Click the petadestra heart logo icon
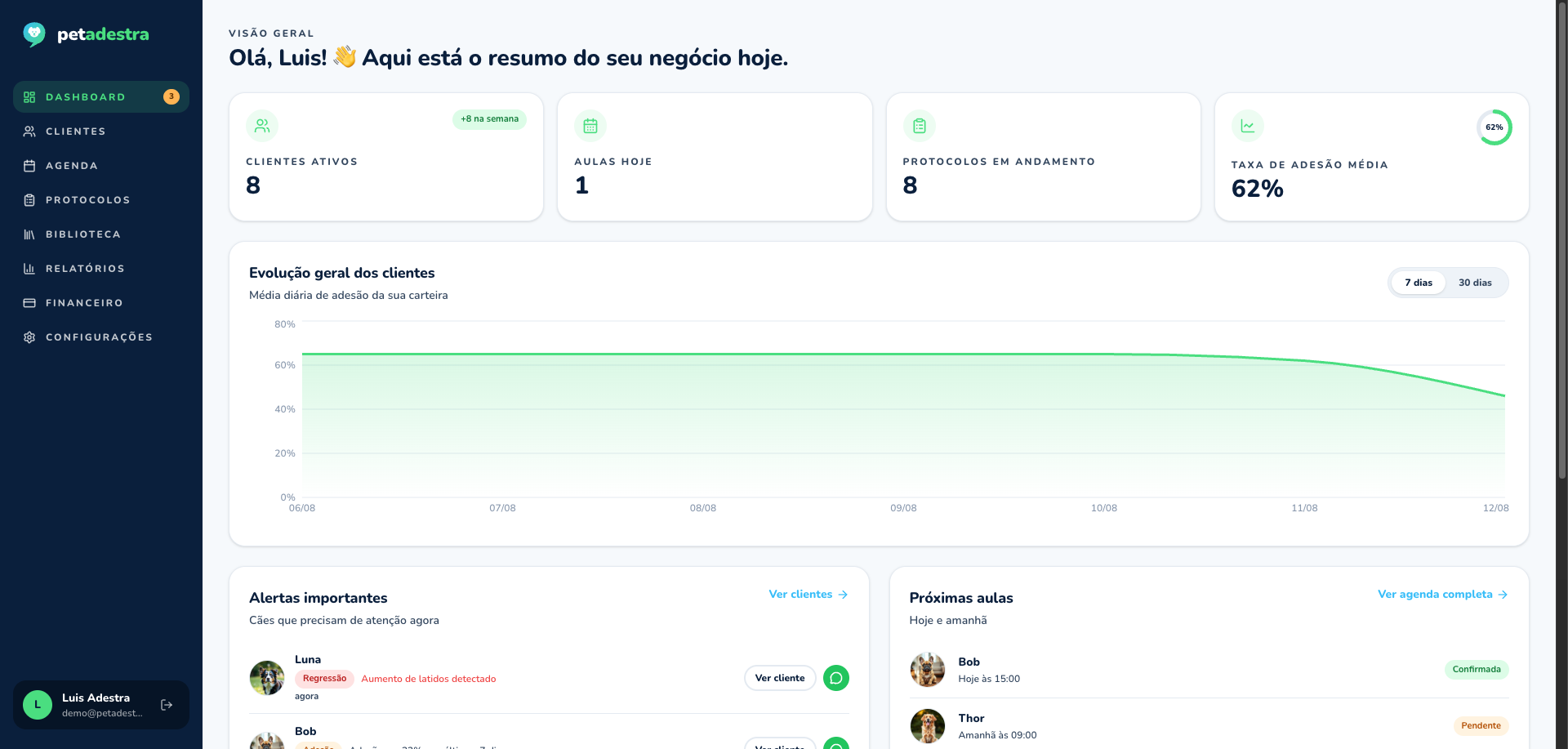This screenshot has height=749, width=1568. (34, 34)
